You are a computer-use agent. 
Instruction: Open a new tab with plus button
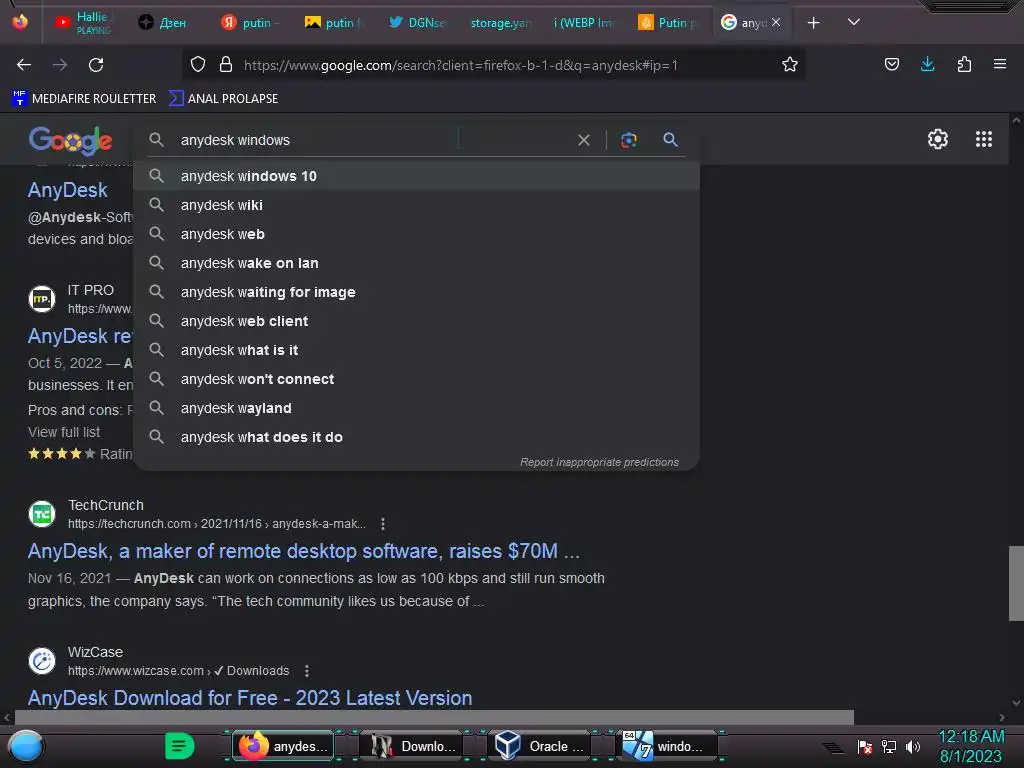point(813,23)
